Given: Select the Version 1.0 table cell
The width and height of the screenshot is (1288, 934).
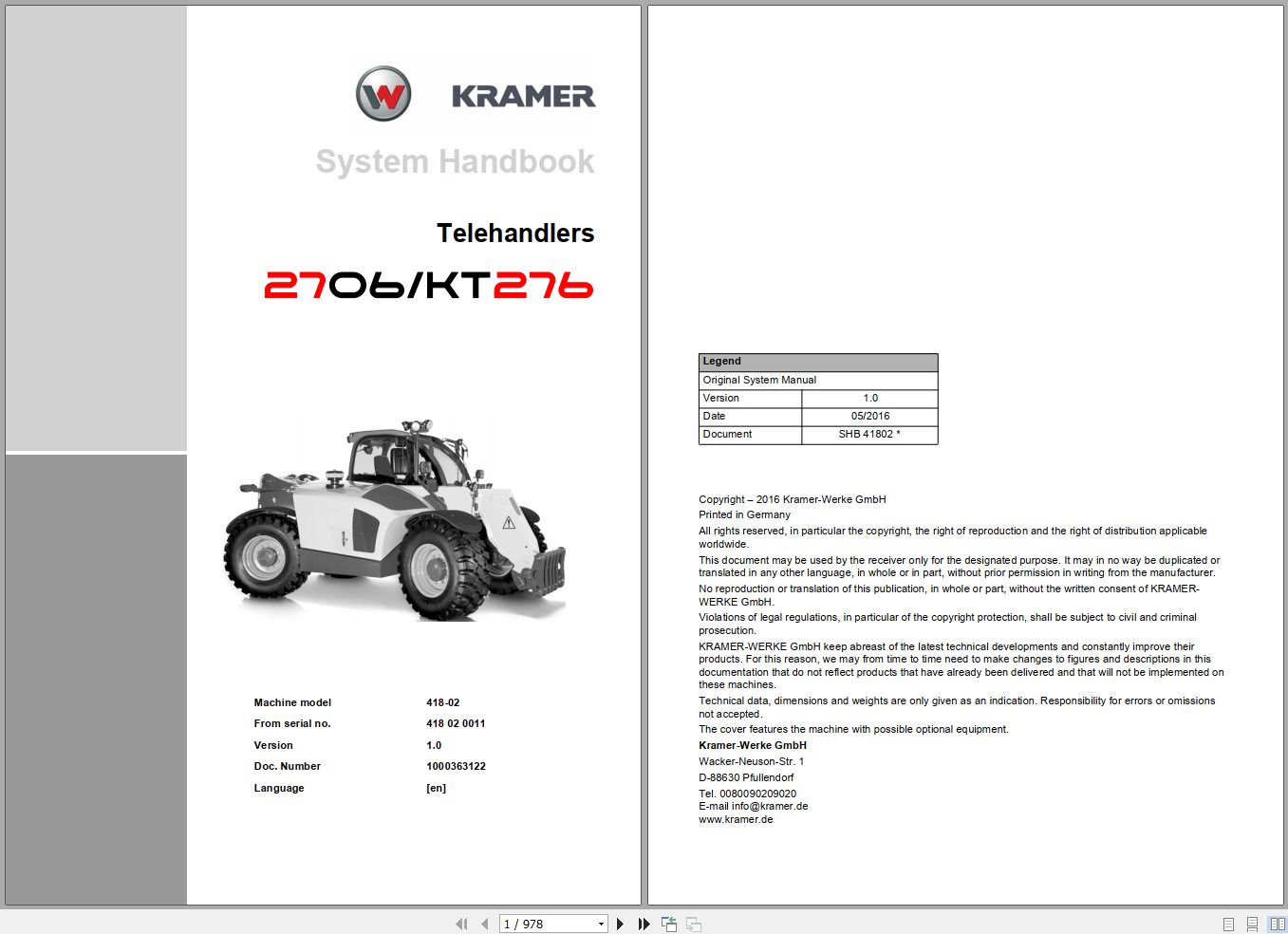Looking at the screenshot, I should coord(869,398).
